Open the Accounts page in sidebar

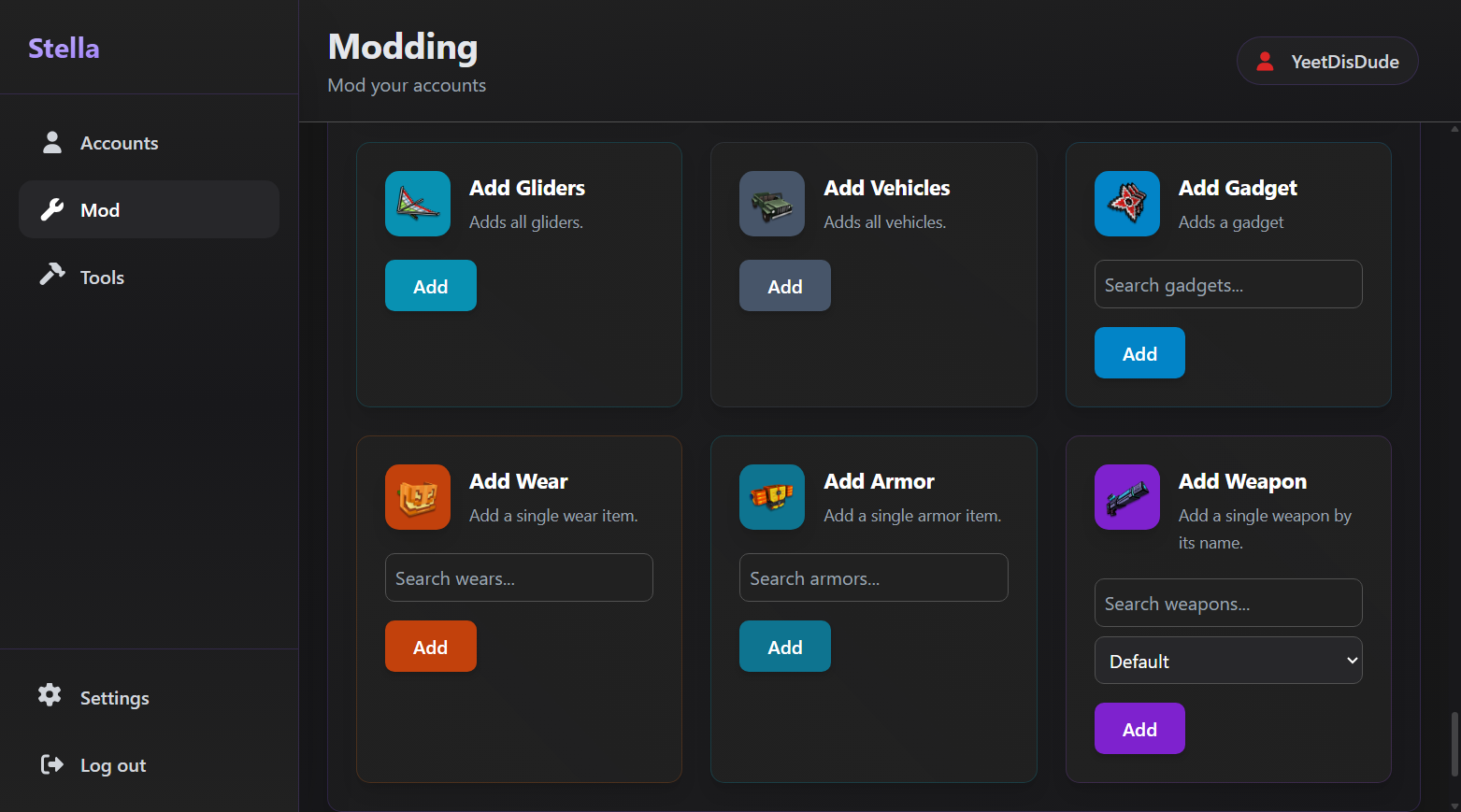pyautogui.click(x=119, y=143)
